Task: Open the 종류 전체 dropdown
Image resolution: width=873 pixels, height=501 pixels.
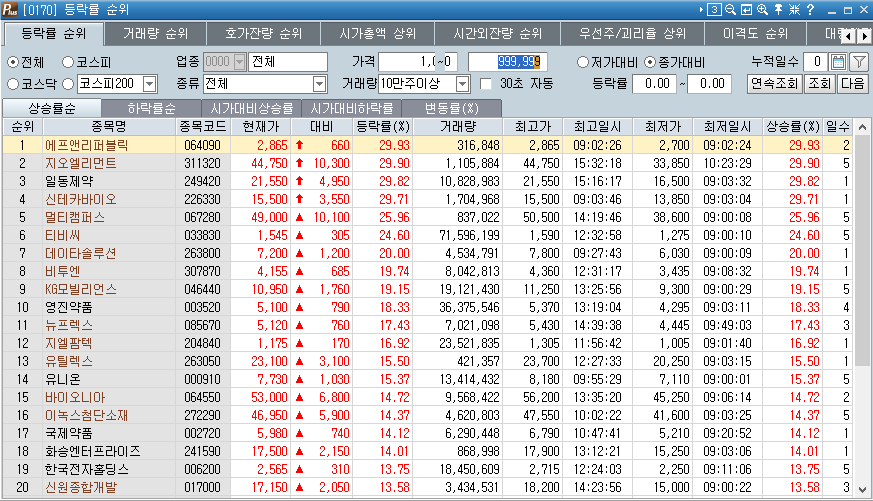Action: tap(320, 84)
